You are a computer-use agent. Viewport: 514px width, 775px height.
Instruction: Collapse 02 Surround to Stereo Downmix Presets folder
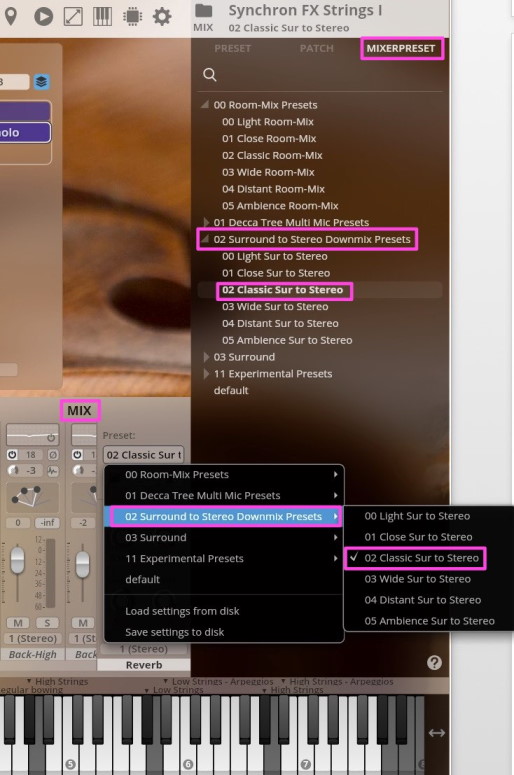[x=204, y=239]
